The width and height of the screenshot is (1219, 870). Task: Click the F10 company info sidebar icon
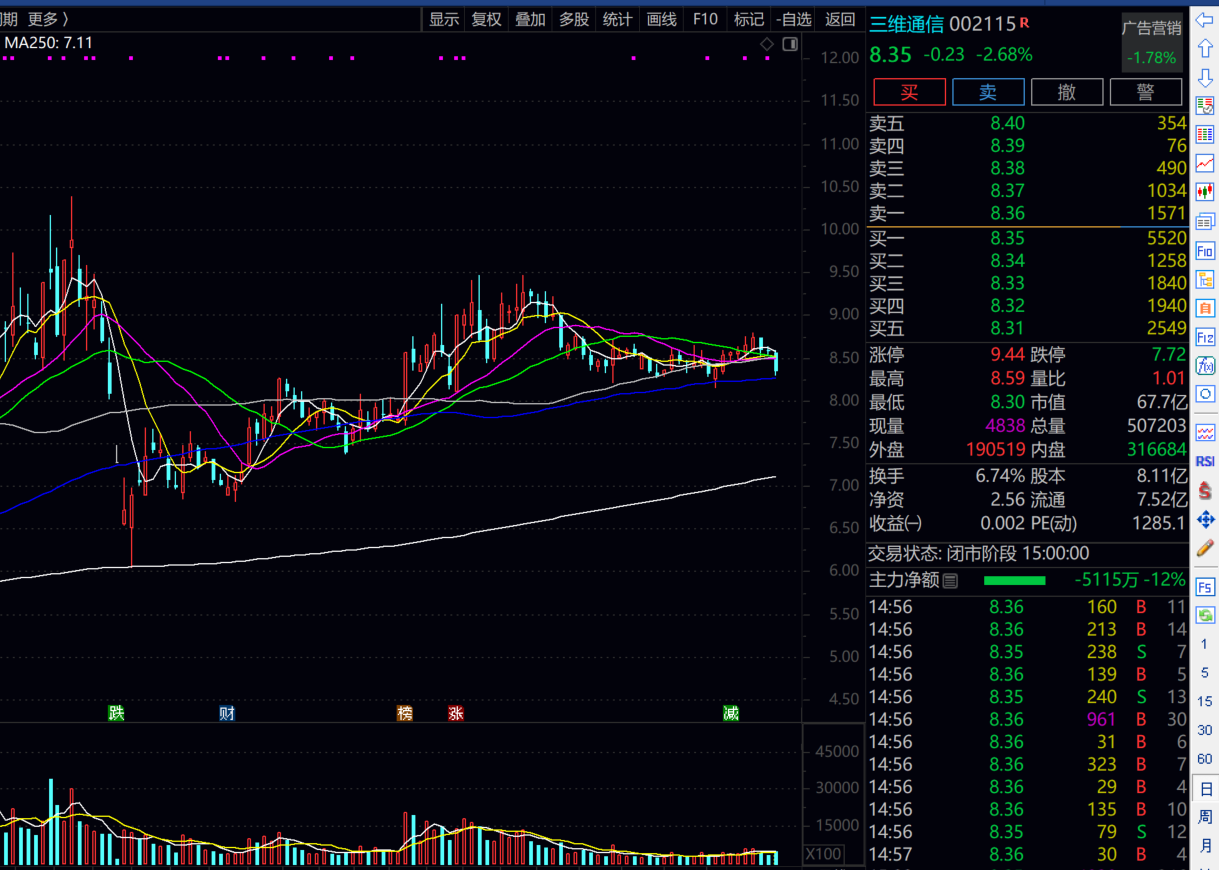(1205, 250)
